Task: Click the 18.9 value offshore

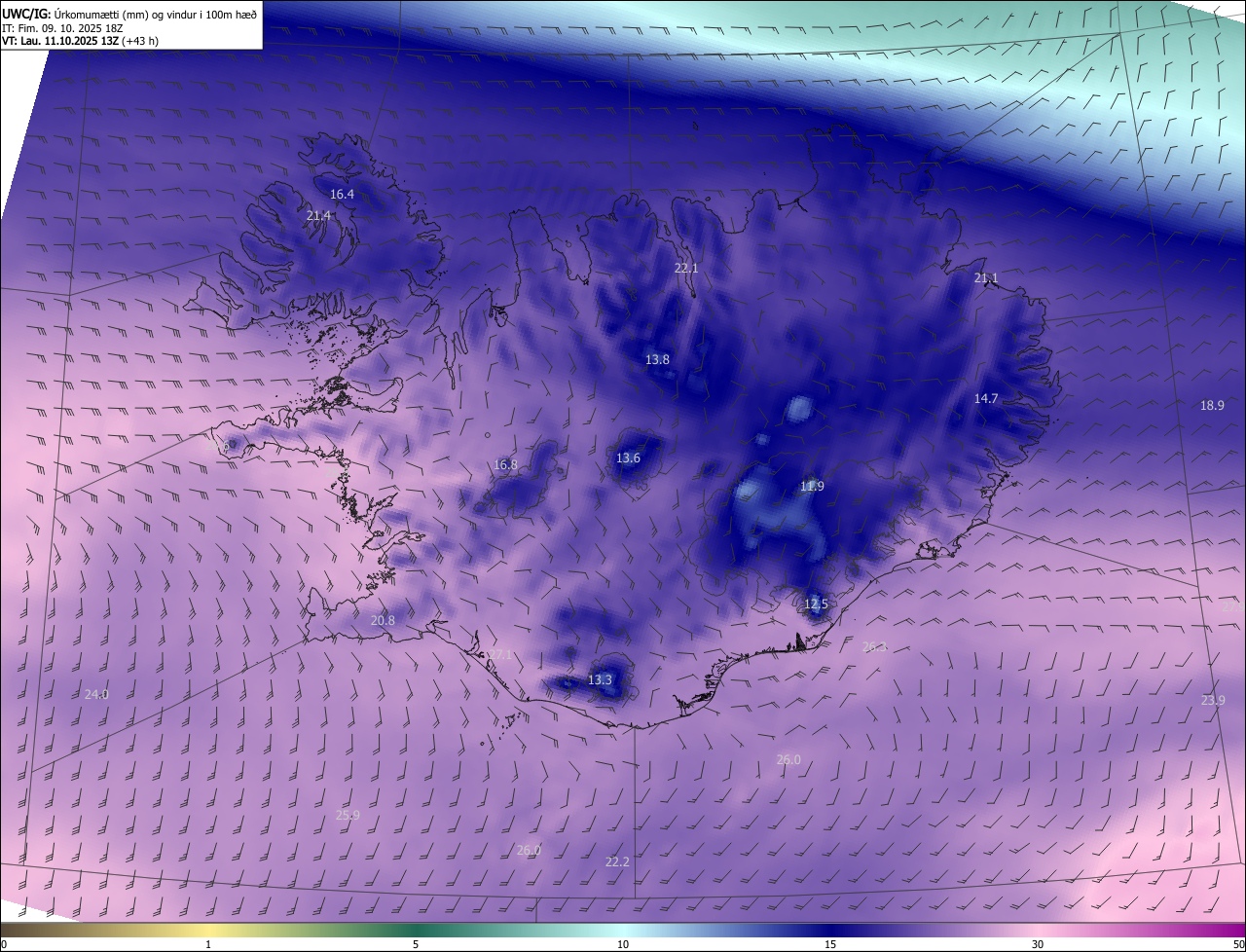Action: click(1212, 406)
